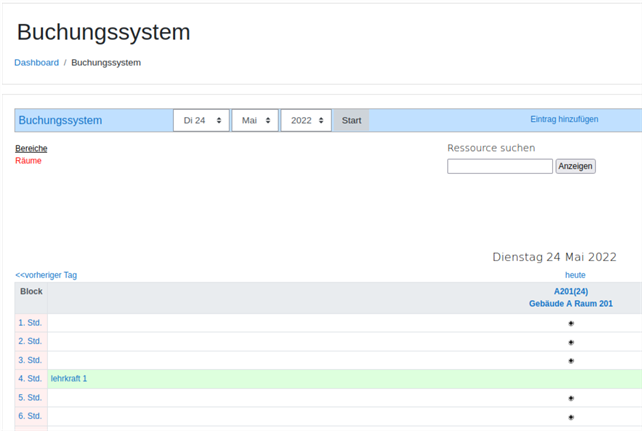Go to Dashboard via breadcrumb
The height and width of the screenshot is (431, 642).
36,63
